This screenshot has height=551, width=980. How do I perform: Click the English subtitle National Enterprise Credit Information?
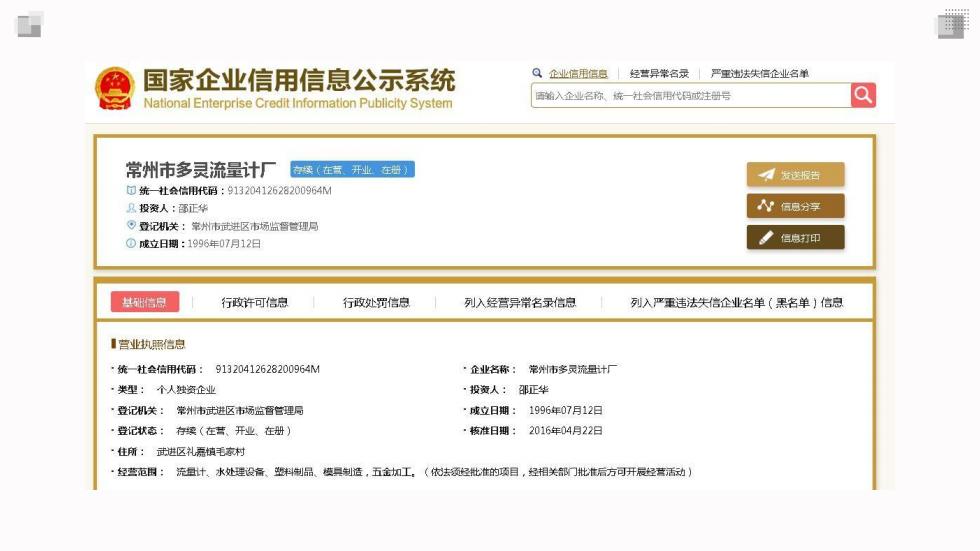point(298,103)
